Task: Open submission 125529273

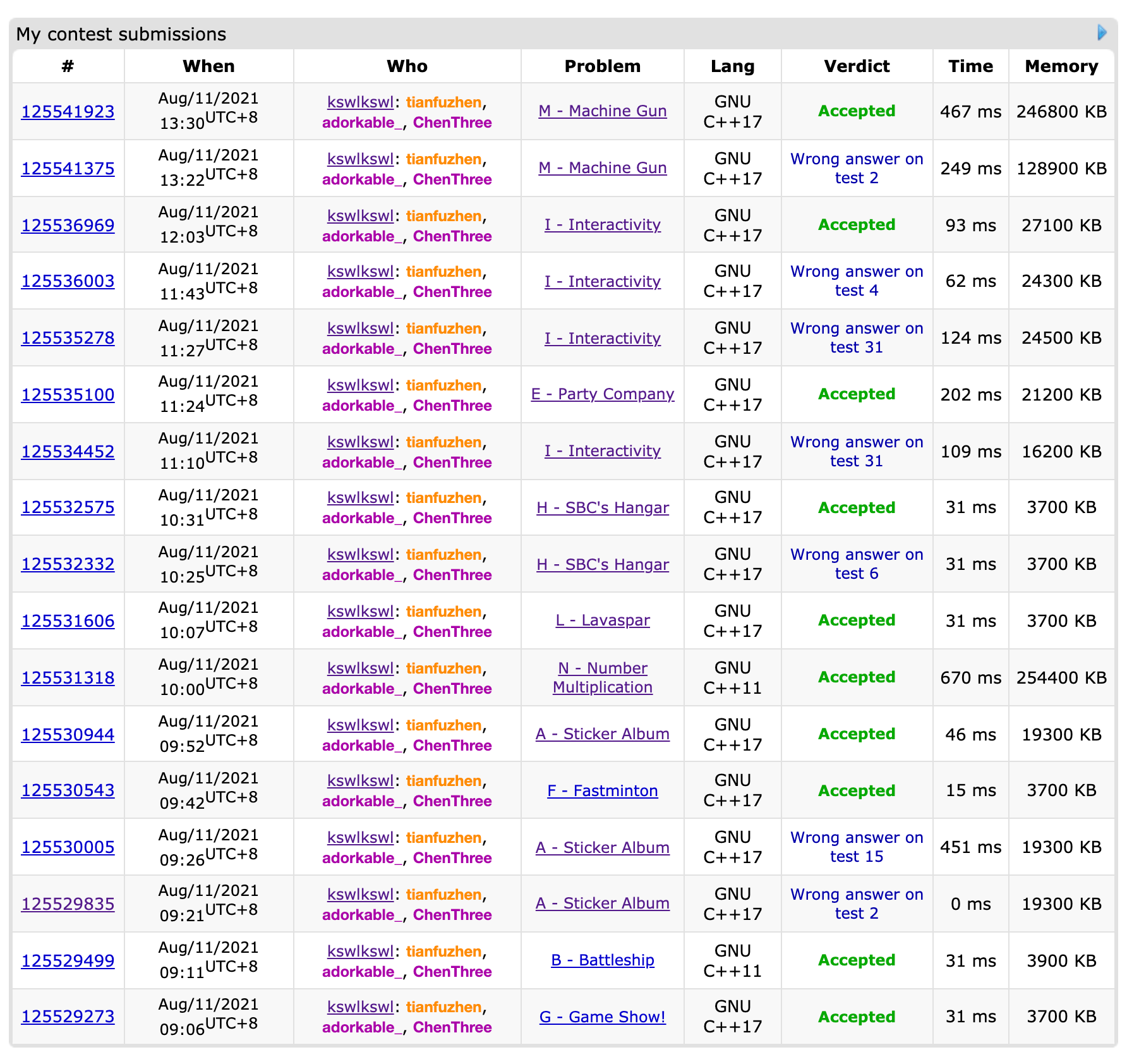Action: pyautogui.click(x=68, y=1017)
